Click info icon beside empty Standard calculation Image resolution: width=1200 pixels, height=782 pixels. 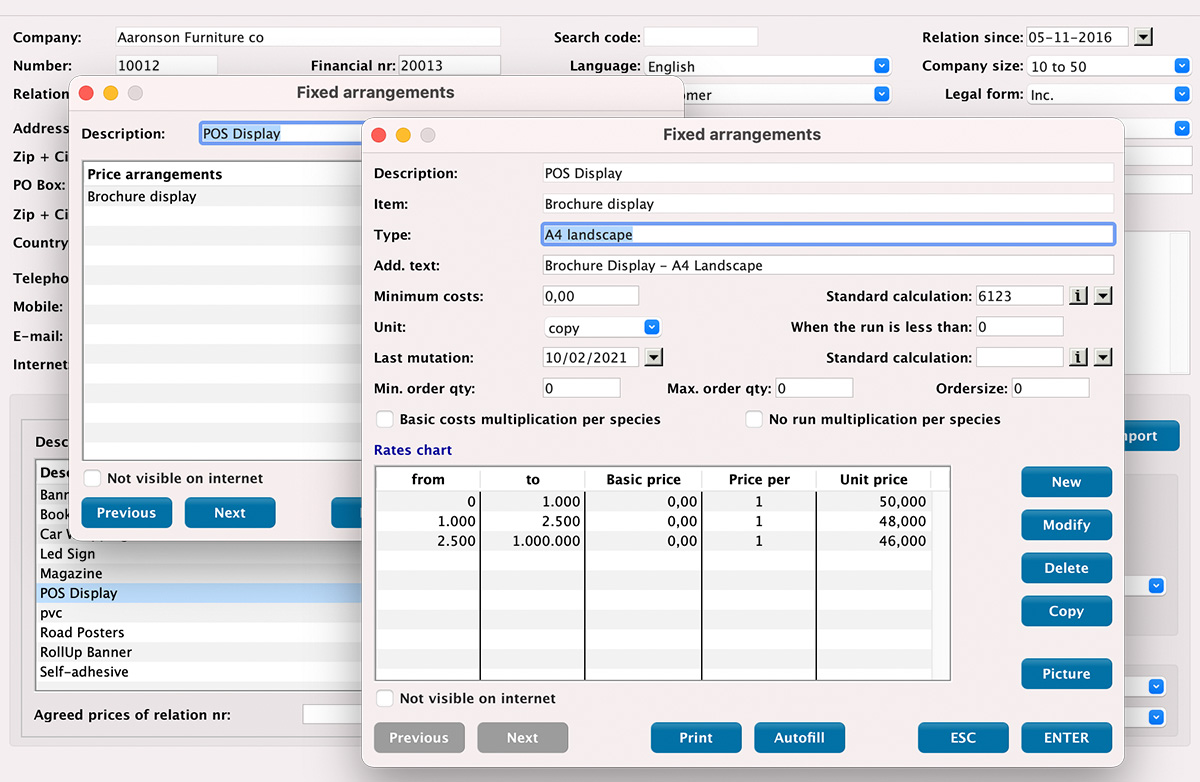(1079, 357)
